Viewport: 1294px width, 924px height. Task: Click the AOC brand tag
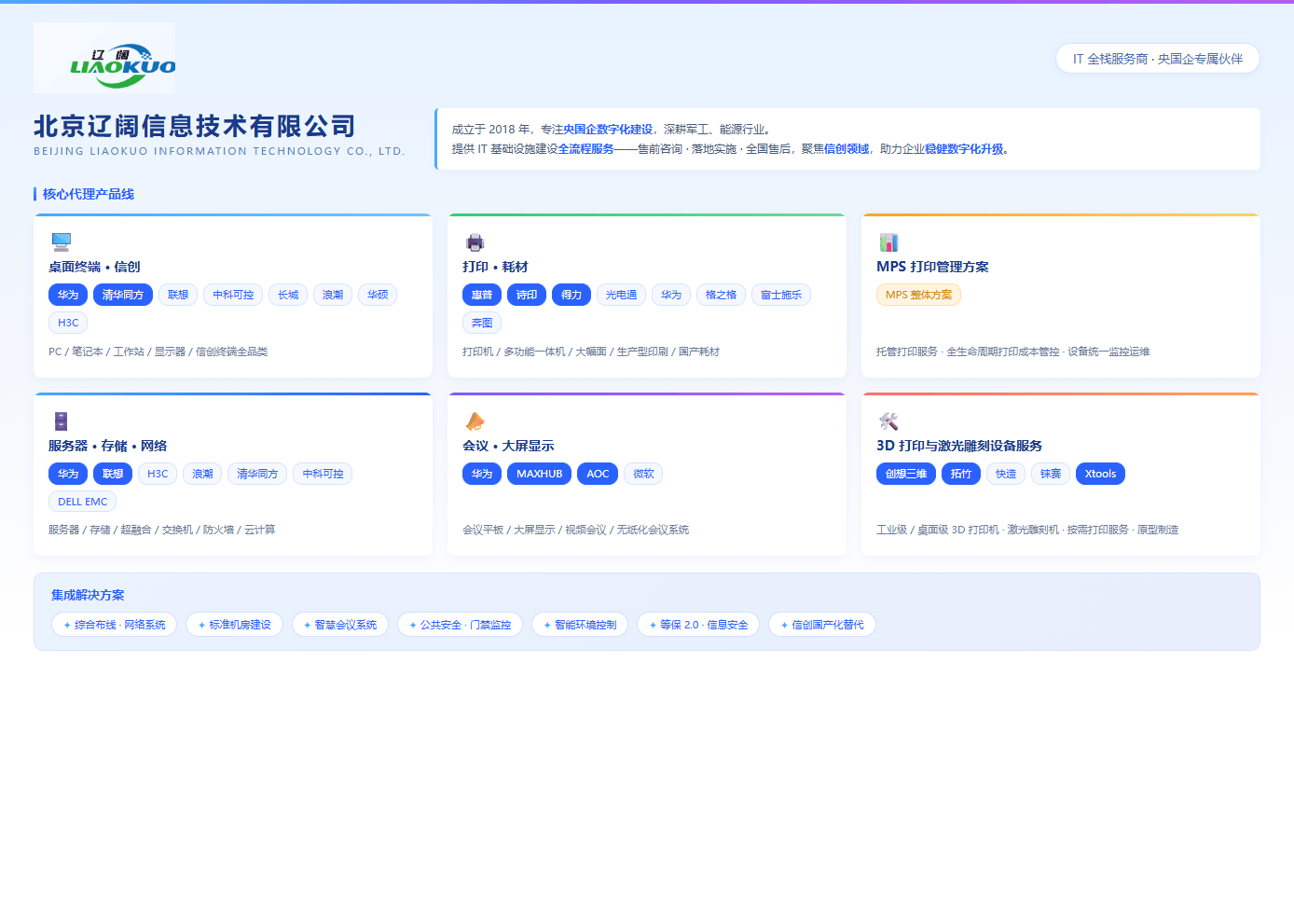[x=598, y=474]
